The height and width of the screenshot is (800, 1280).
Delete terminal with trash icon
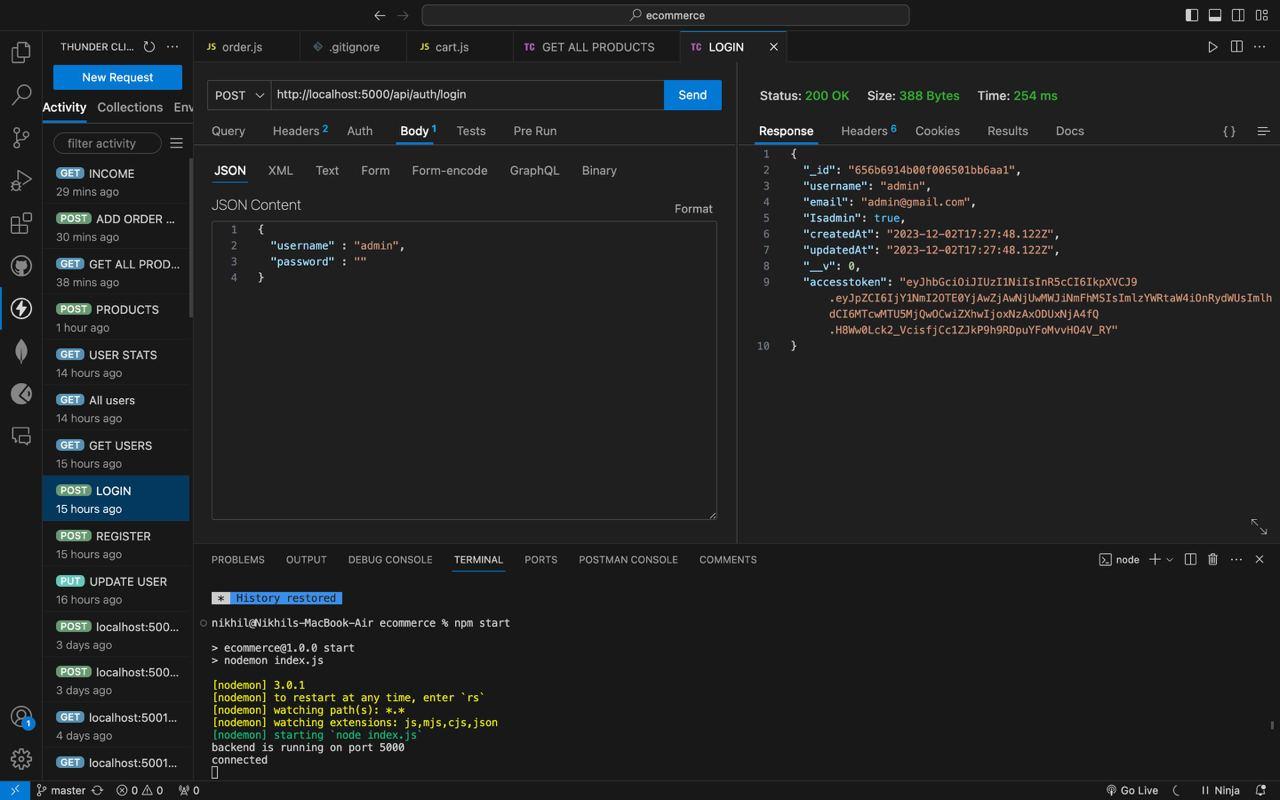(x=1213, y=559)
